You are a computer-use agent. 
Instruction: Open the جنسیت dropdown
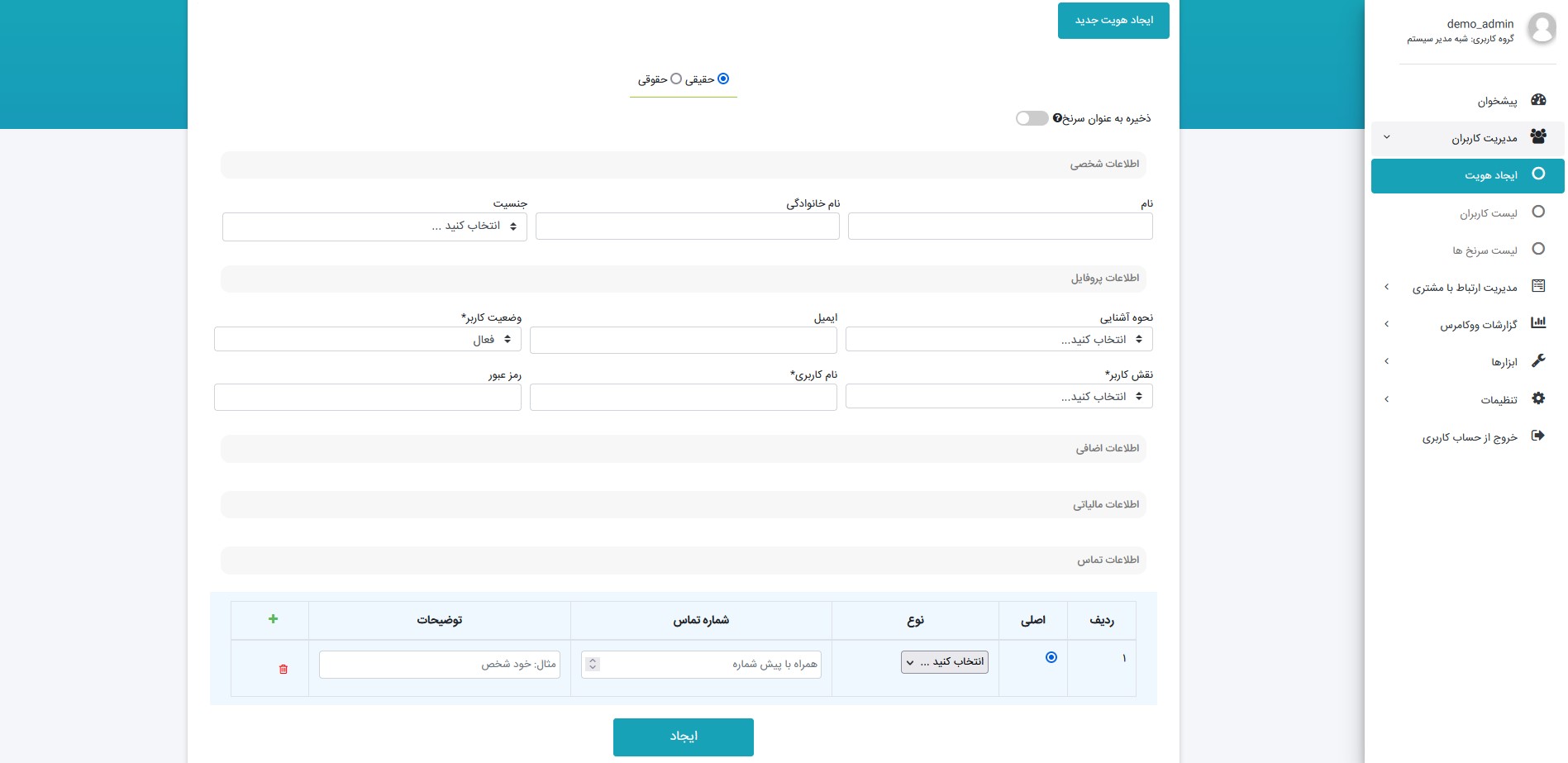374,227
